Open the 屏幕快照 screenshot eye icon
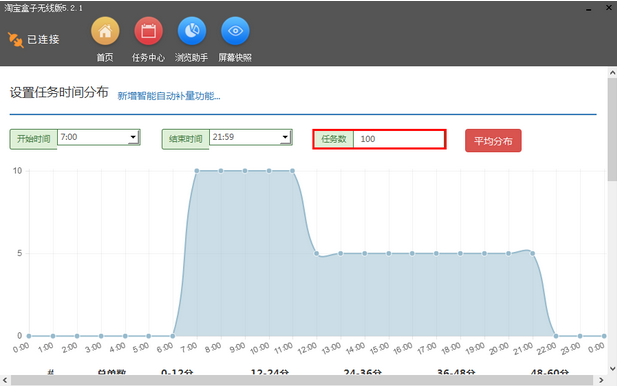The width and height of the screenshot is (617, 387). tap(235, 31)
